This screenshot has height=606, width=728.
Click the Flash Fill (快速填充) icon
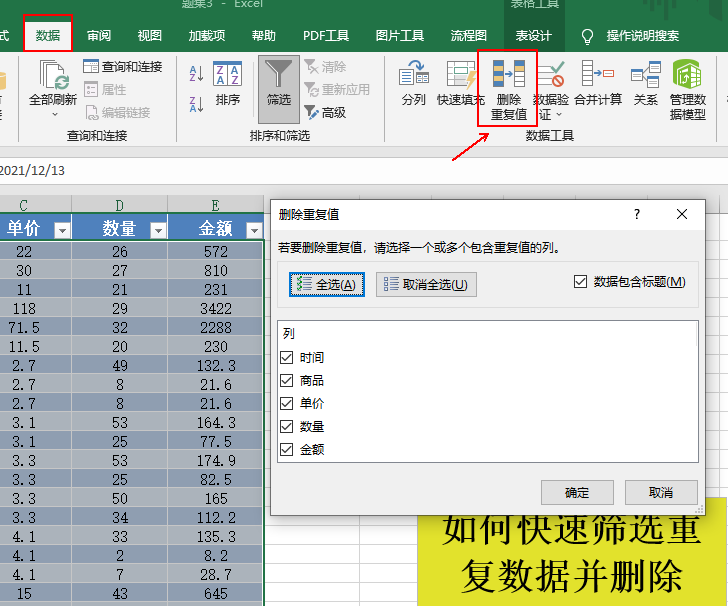[x=461, y=73]
